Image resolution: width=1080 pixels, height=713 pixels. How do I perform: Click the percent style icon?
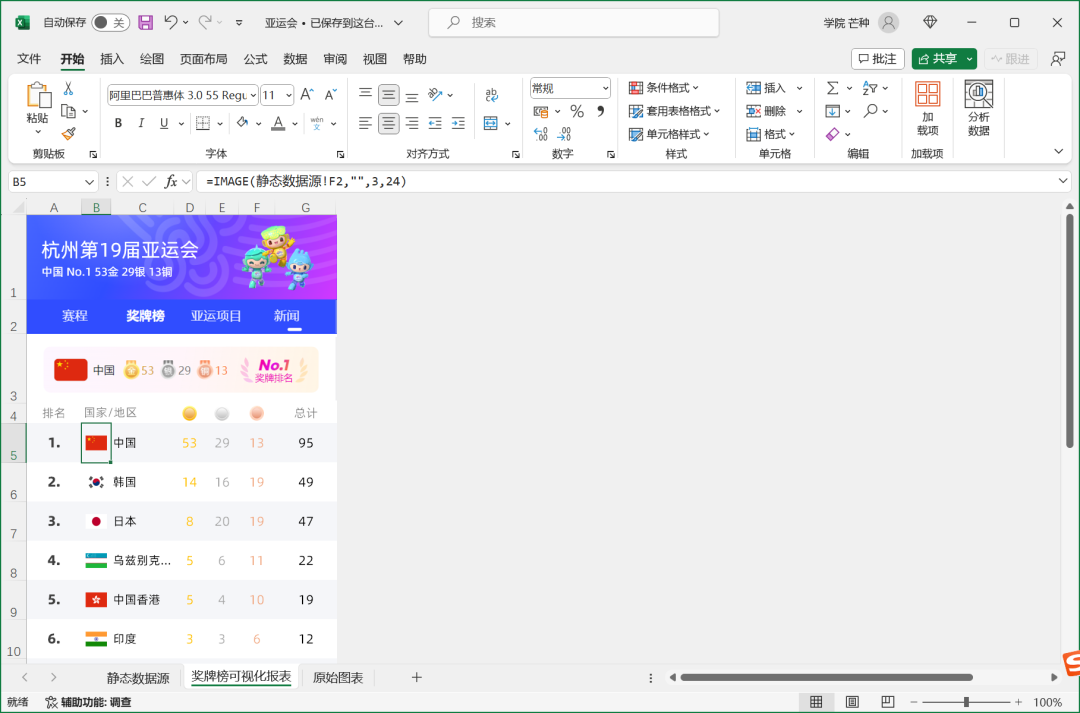577,111
